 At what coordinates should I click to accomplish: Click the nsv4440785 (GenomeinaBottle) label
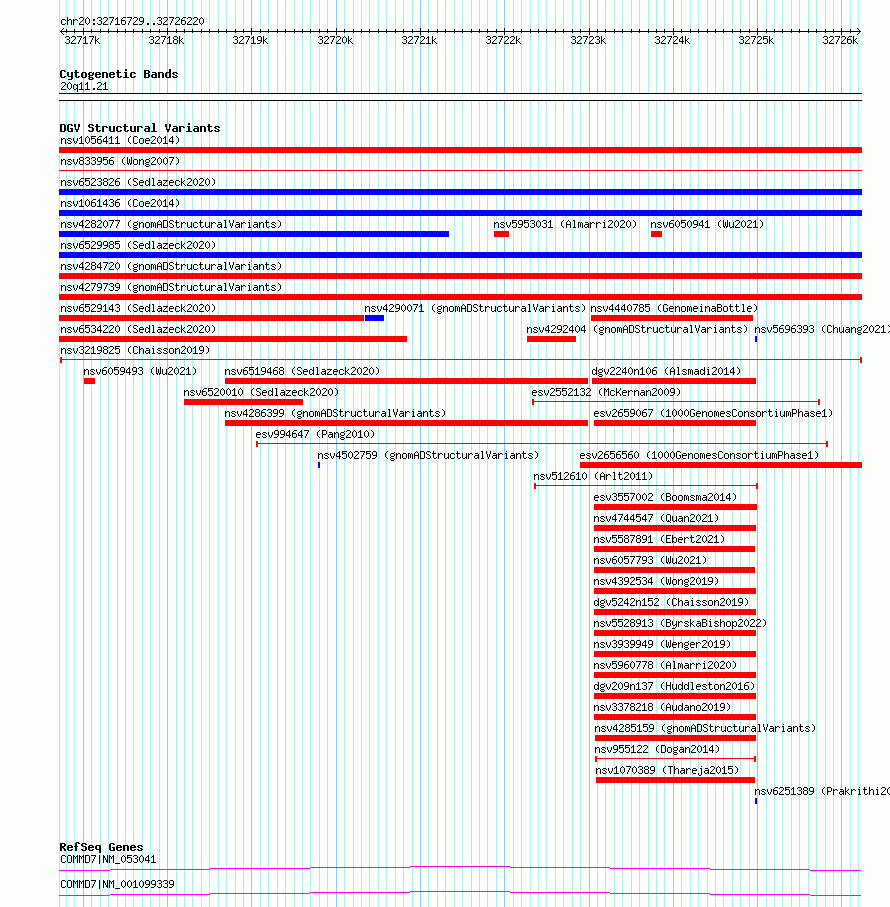point(674,308)
